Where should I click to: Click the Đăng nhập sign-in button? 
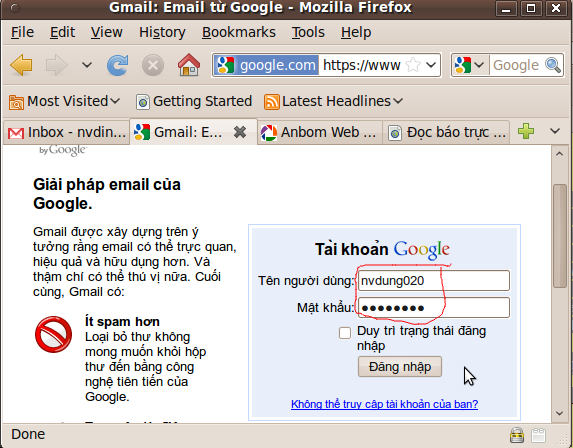coord(400,367)
